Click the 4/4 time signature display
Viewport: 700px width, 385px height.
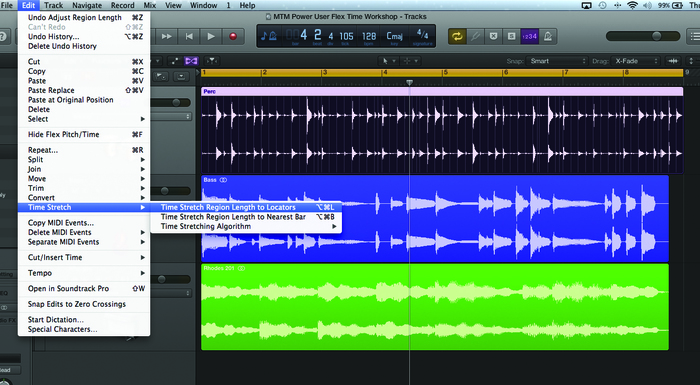(x=422, y=34)
